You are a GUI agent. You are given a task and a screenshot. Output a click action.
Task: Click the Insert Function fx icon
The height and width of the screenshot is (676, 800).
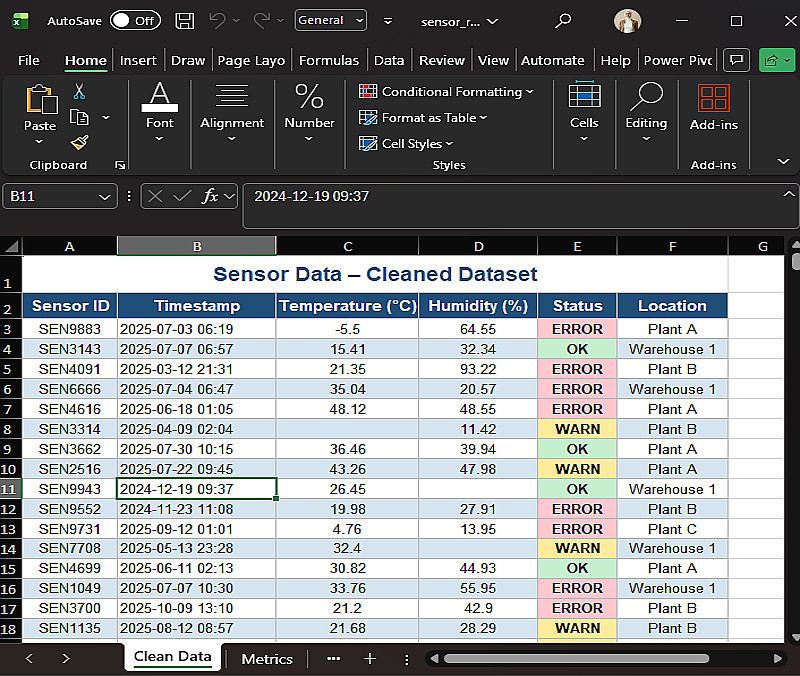(x=210, y=196)
